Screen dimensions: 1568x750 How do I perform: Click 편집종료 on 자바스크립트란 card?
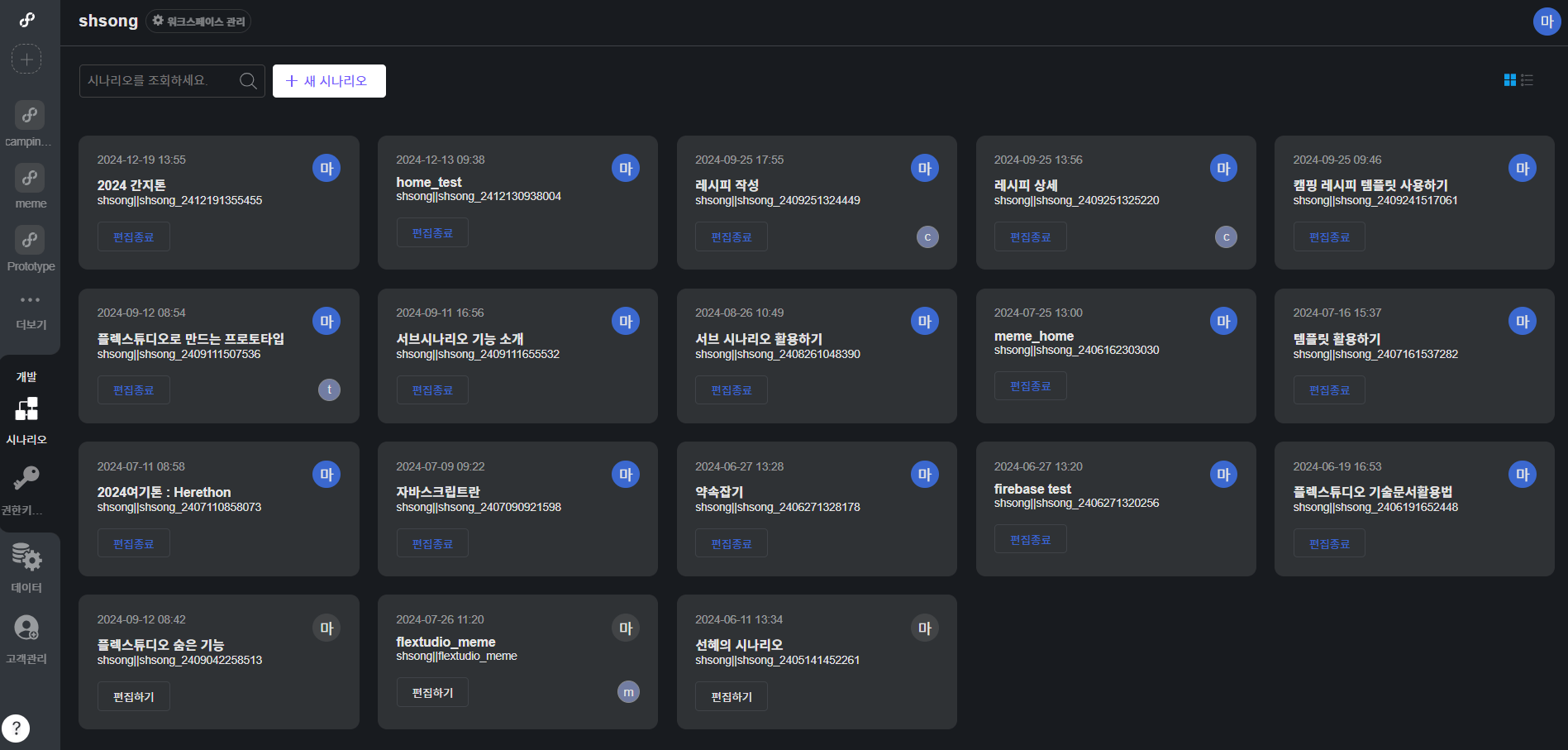432,544
